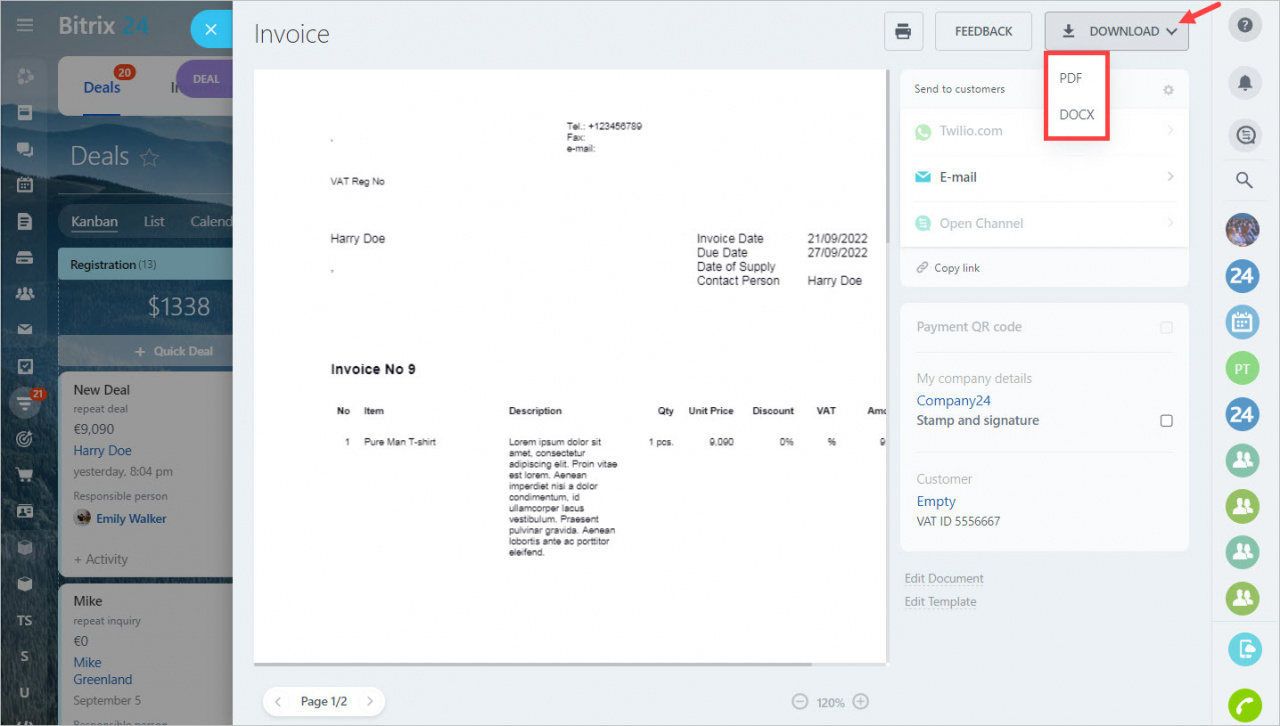Open Mike Greenland contact link
The height and width of the screenshot is (726, 1280).
point(102,671)
